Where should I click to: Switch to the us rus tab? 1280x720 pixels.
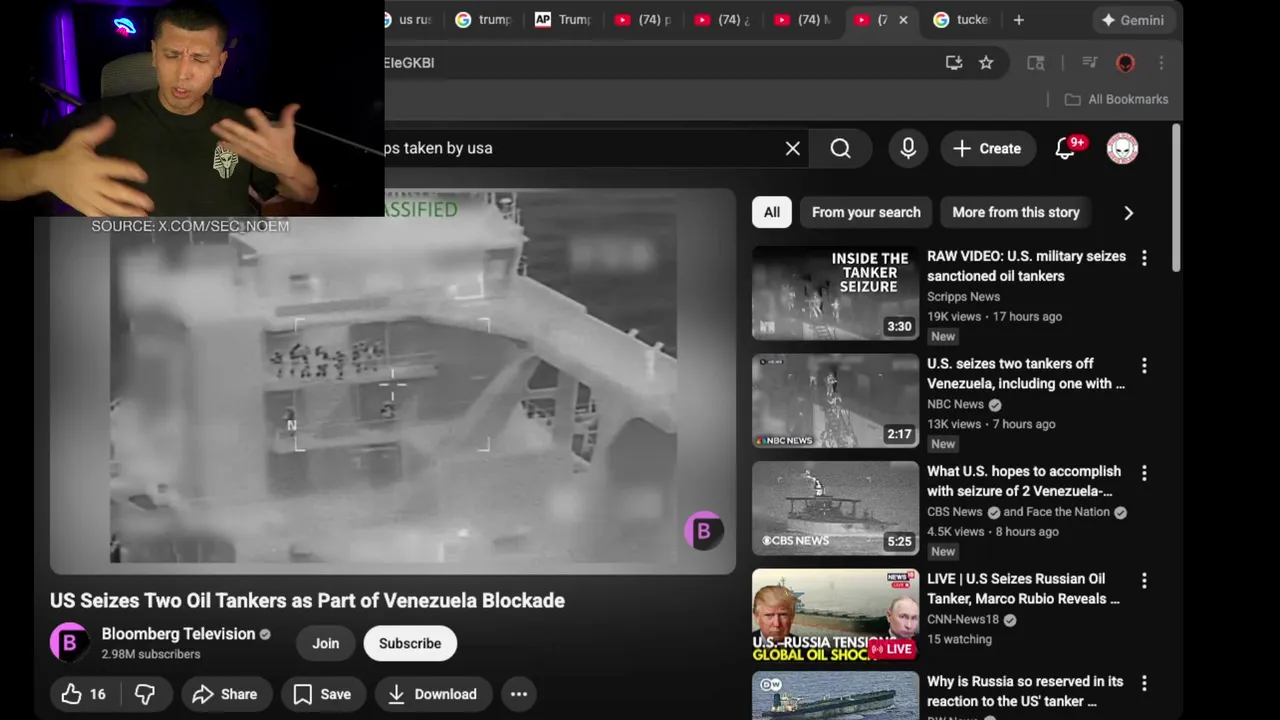pyautogui.click(x=409, y=20)
